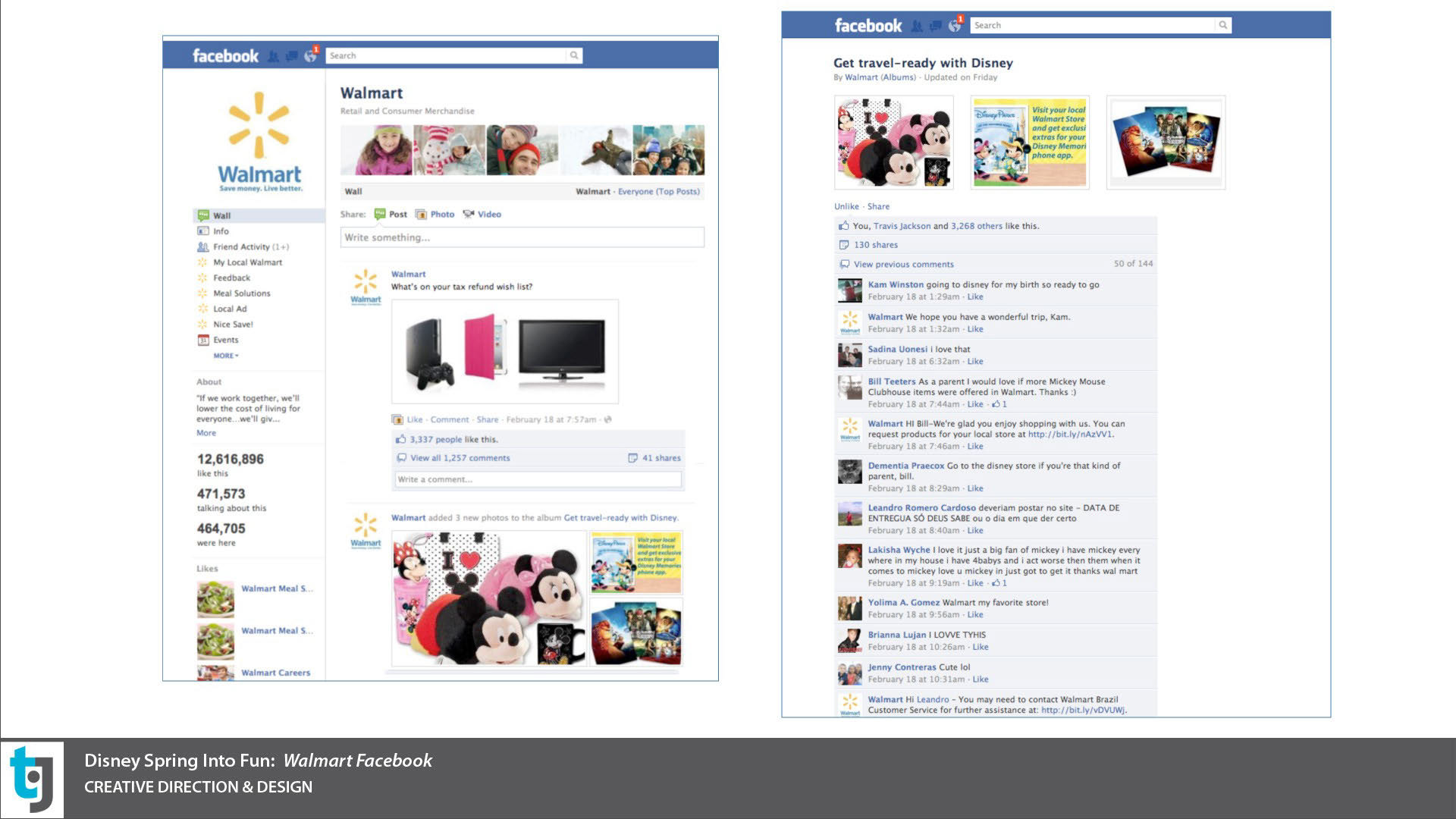Image resolution: width=1456 pixels, height=819 pixels.
Task: Open the Disney Parks album thumbnail
Action: [x=1030, y=143]
